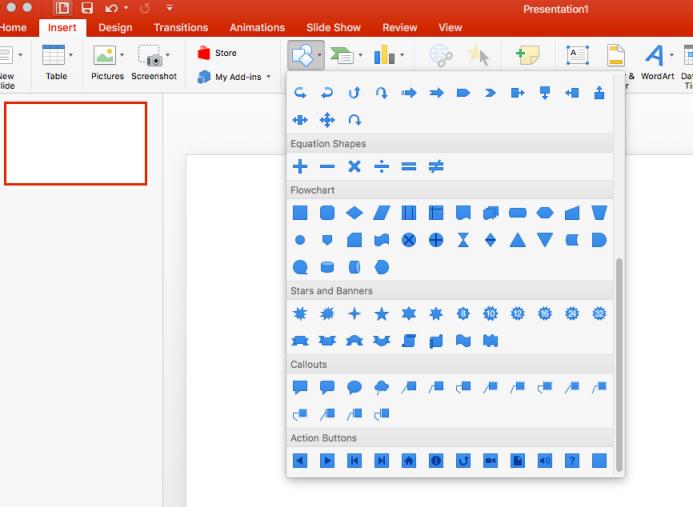Switch to the Design tab
The width and height of the screenshot is (693, 507).
point(115,27)
